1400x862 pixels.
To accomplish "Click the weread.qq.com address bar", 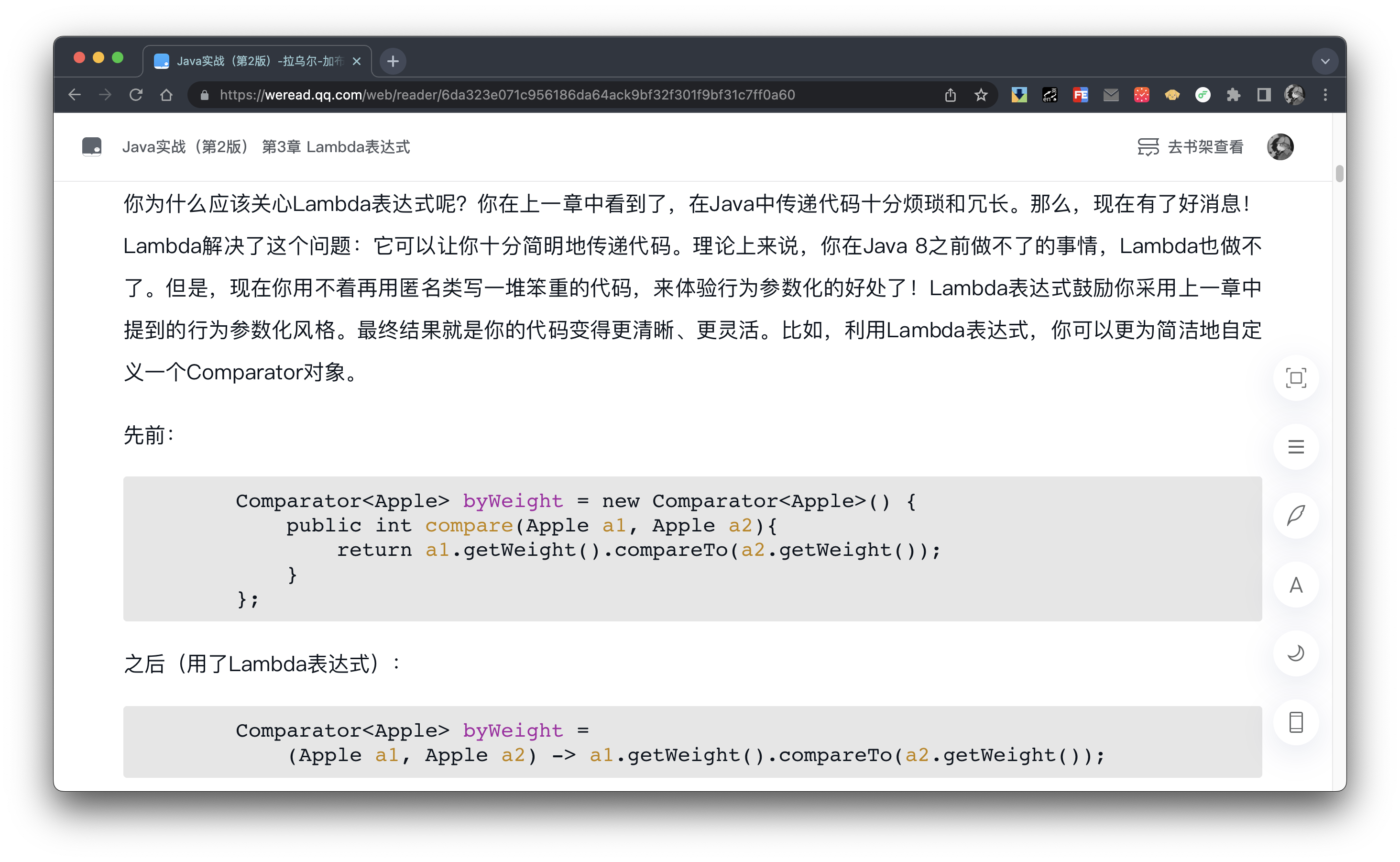I will 507,95.
